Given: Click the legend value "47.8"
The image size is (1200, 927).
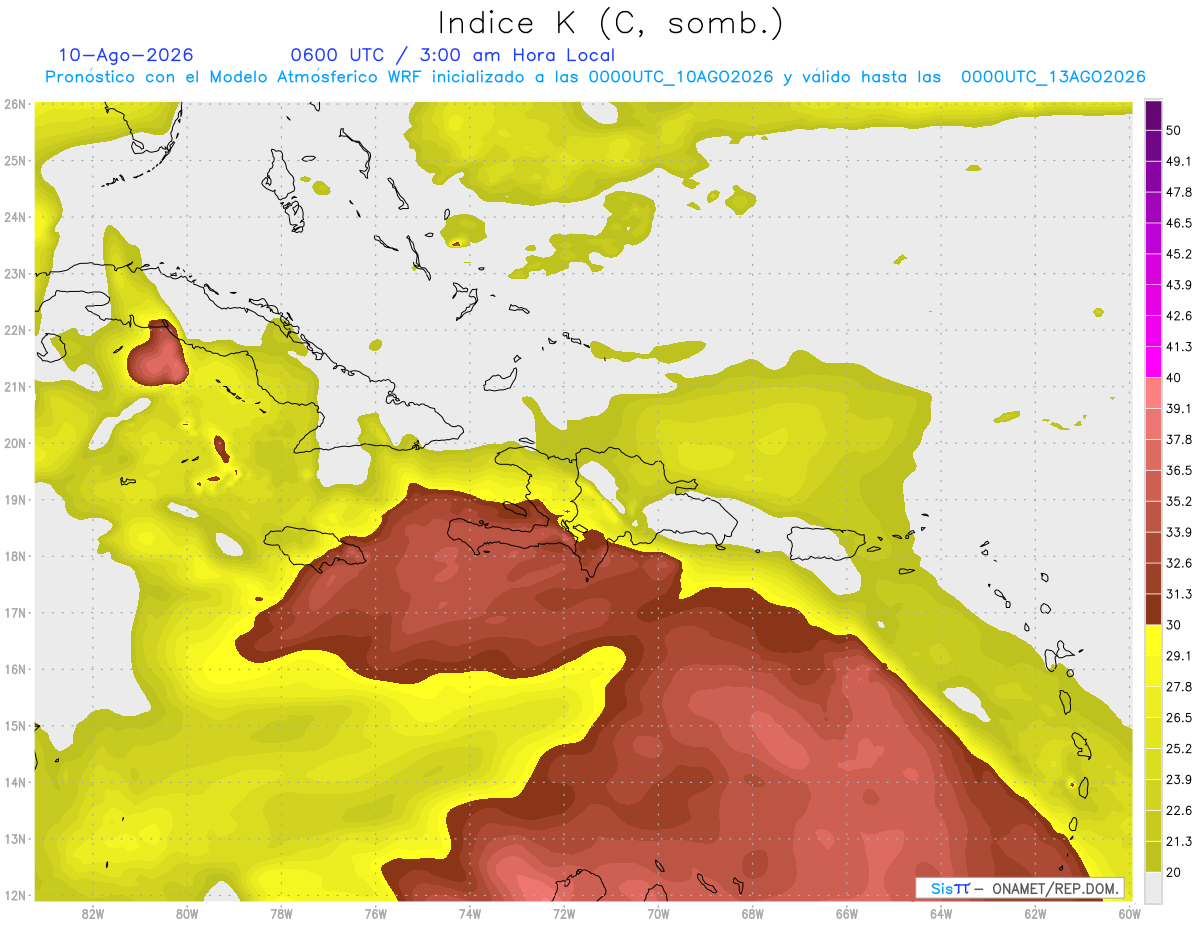Looking at the screenshot, I should [x=1180, y=192].
